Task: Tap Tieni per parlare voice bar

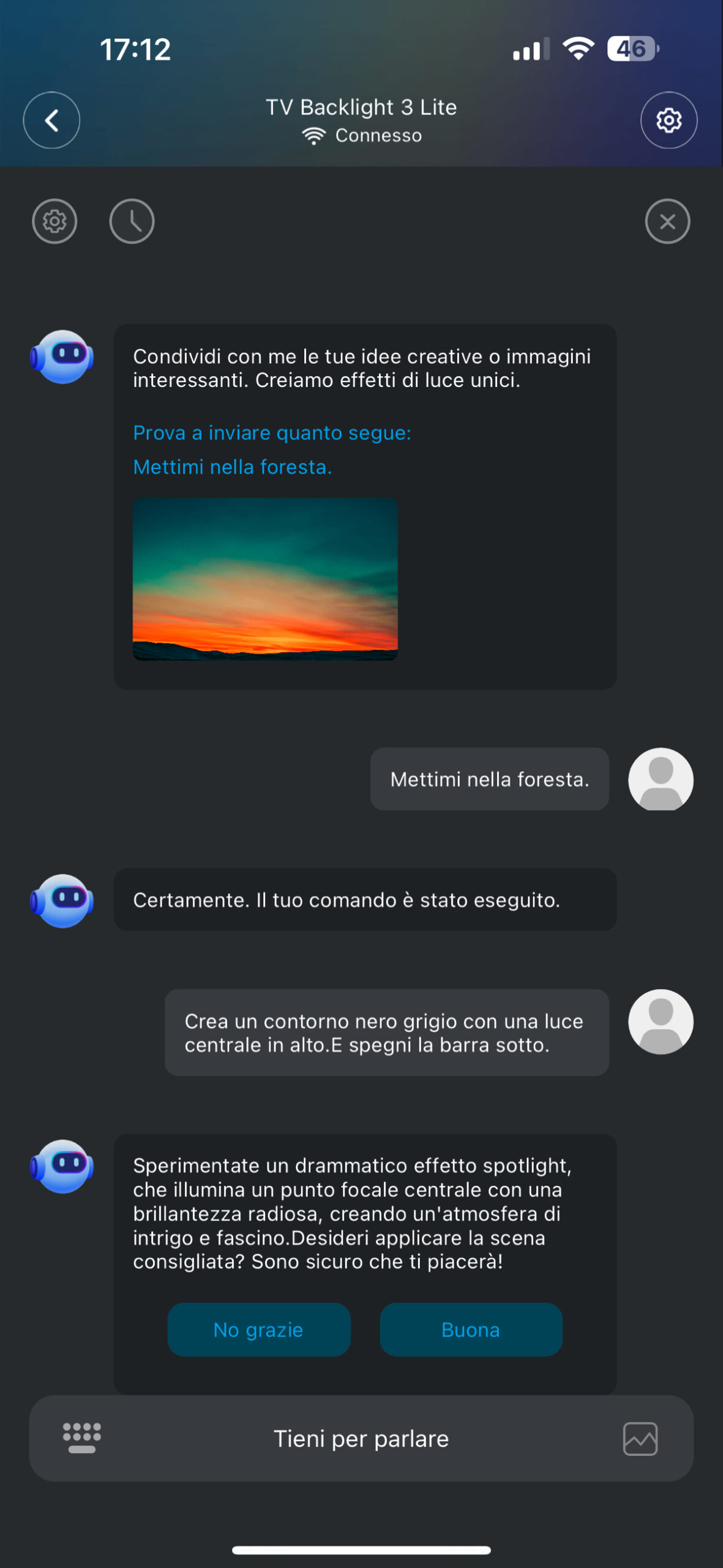Action: 361,1438
